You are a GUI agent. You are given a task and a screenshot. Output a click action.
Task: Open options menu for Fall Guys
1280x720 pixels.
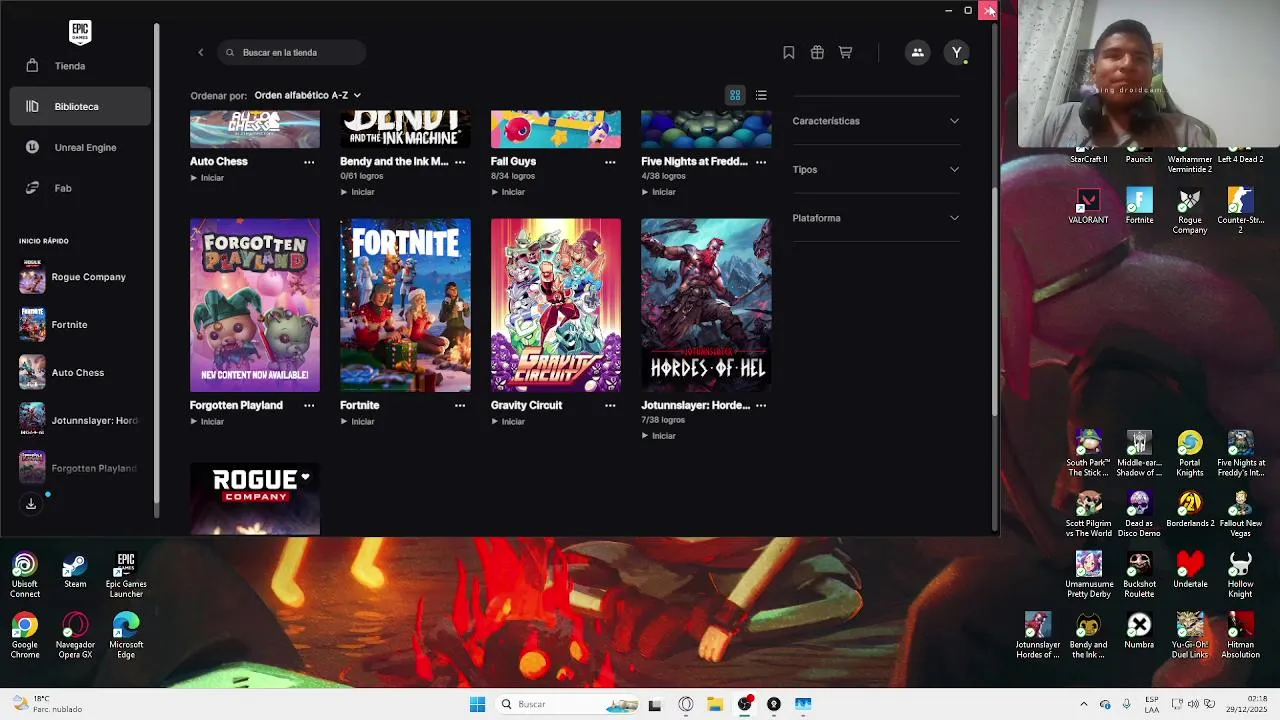[610, 162]
